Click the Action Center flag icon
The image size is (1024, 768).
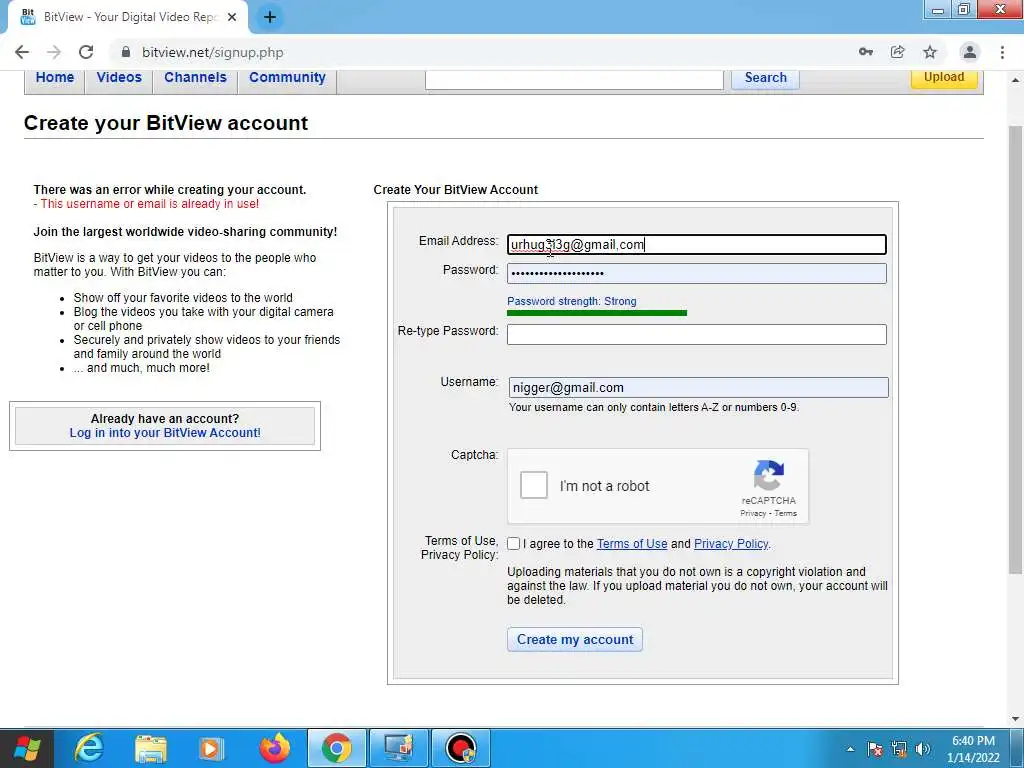(x=875, y=749)
